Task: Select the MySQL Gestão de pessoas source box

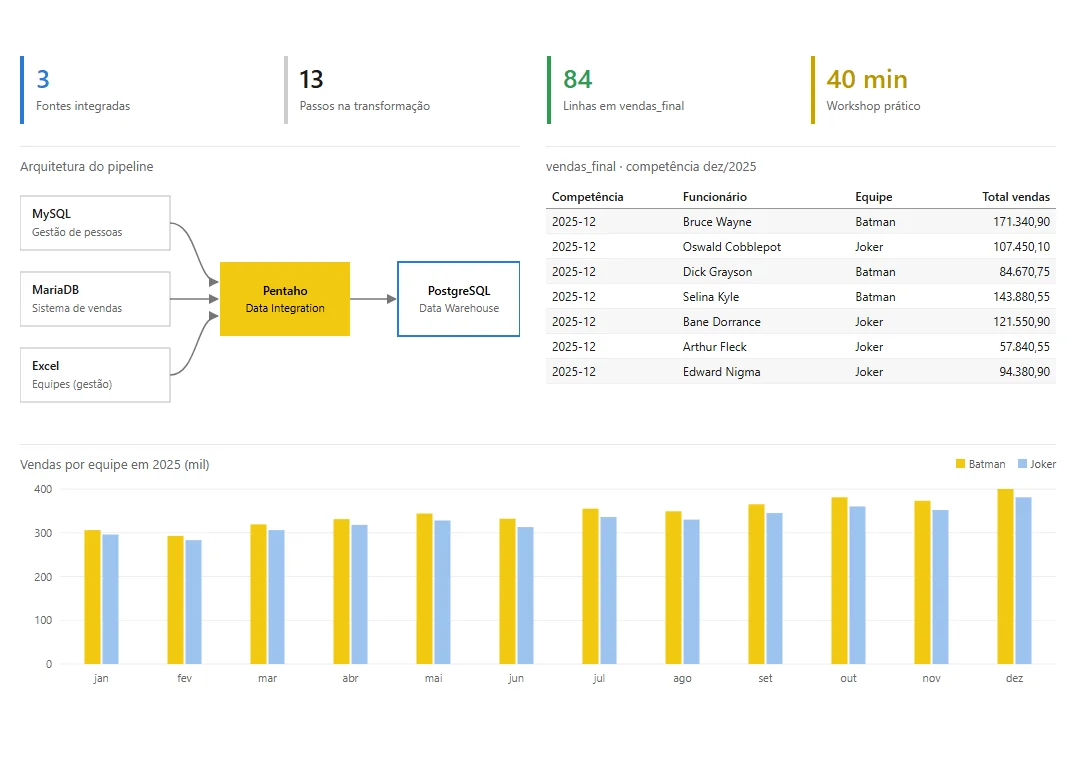Action: [95, 223]
